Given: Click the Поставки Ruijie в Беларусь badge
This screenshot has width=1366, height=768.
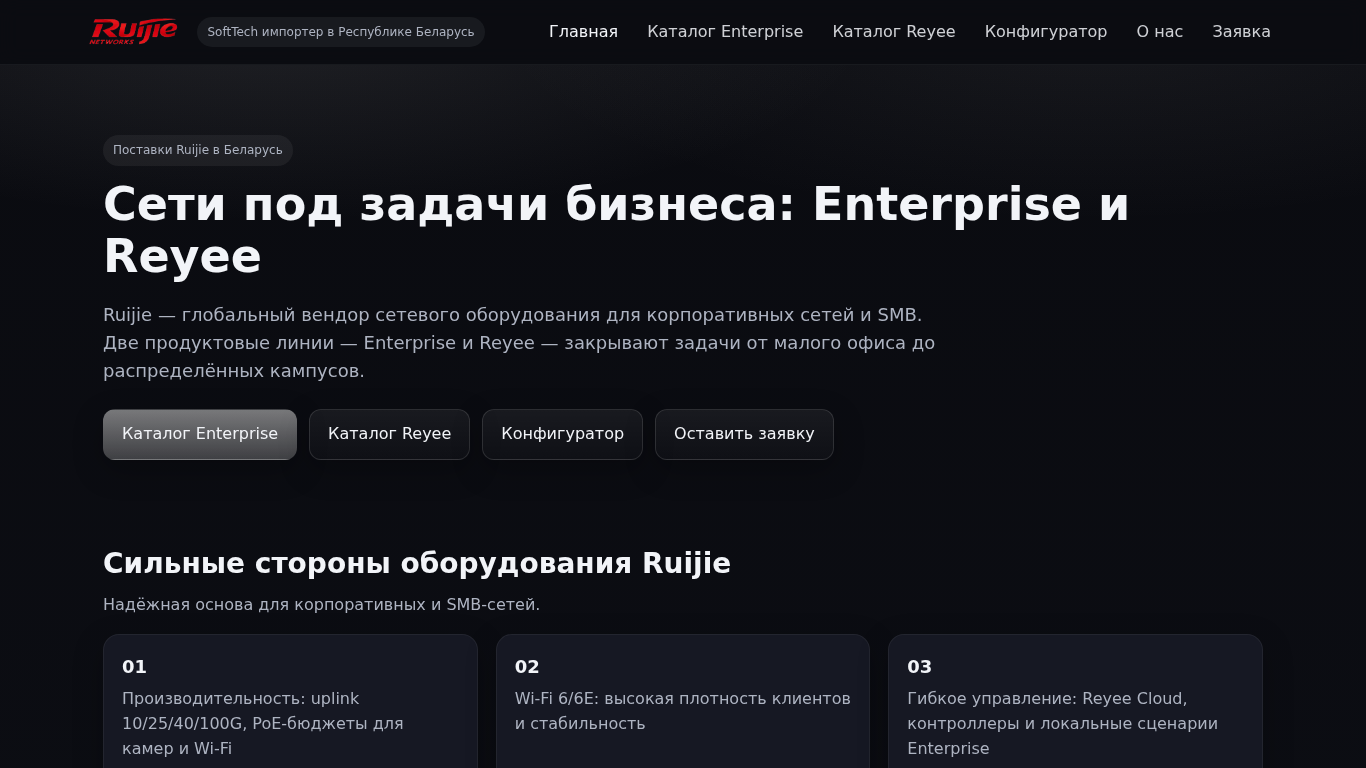Looking at the screenshot, I should 198,150.
